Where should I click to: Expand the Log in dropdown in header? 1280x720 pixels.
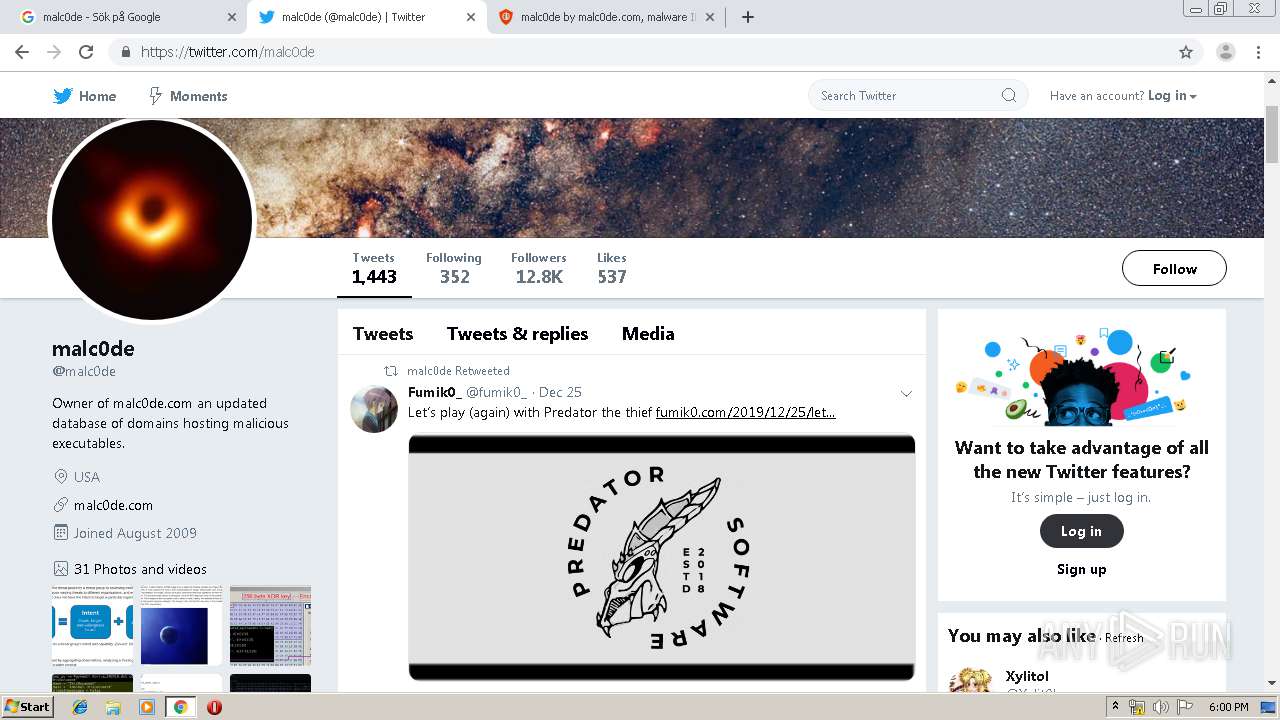(1172, 96)
